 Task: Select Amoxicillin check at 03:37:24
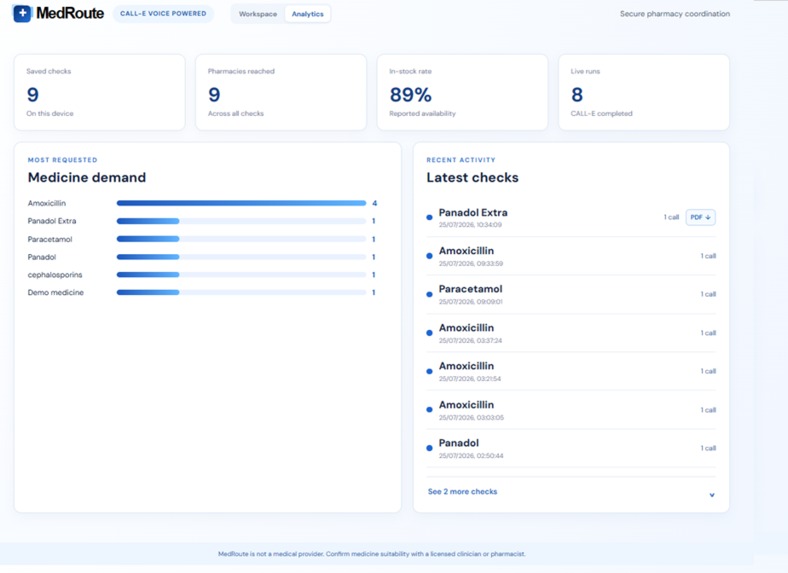coord(571,333)
